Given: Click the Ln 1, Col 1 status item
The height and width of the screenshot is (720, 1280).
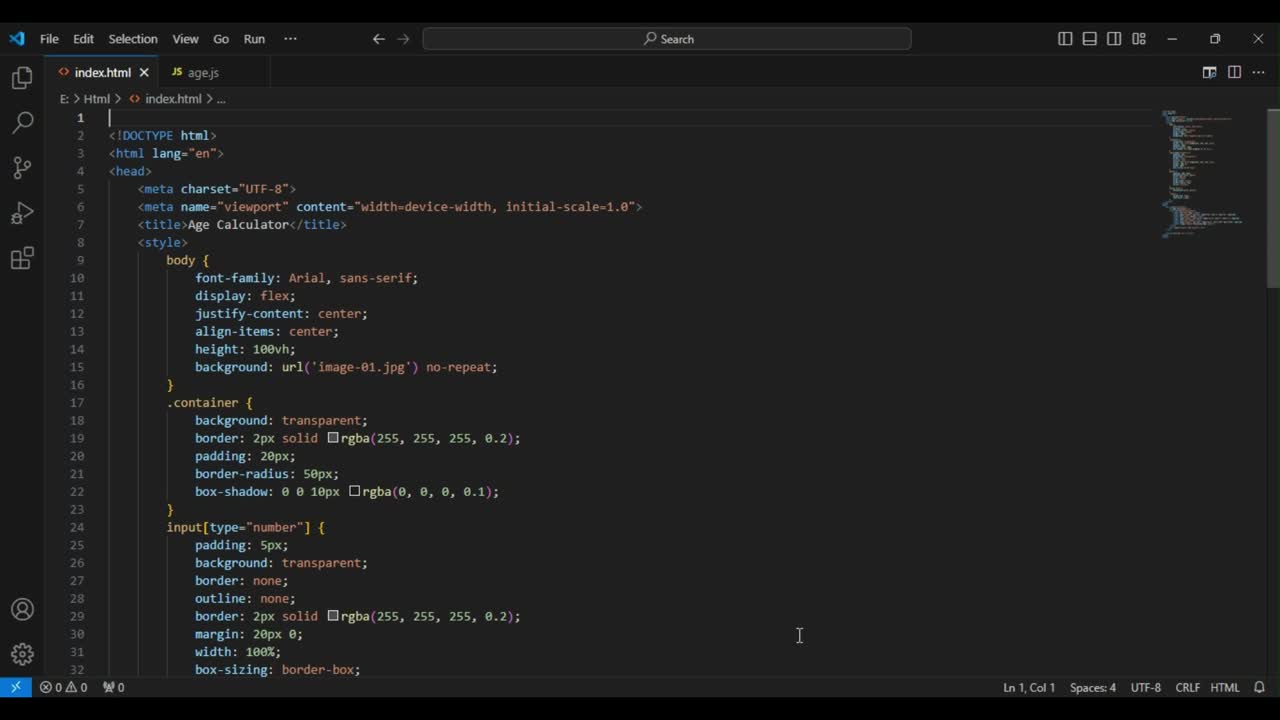Looking at the screenshot, I should [1029, 688].
